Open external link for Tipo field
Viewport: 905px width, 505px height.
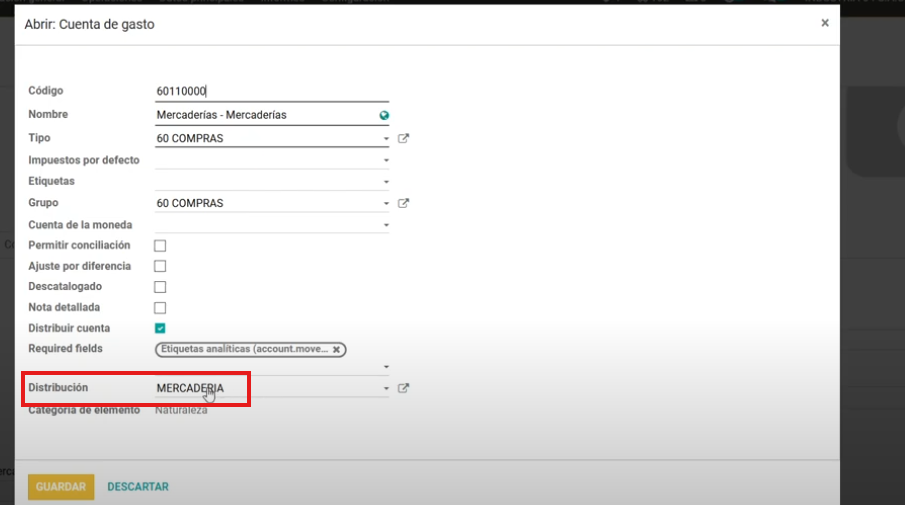click(403, 139)
